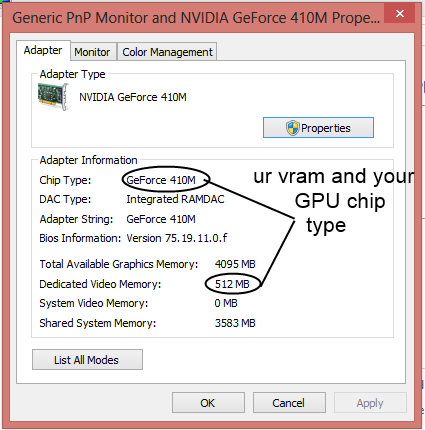Click the dialog title bar text
Viewport: 425px width, 430px height.
click(x=196, y=18)
